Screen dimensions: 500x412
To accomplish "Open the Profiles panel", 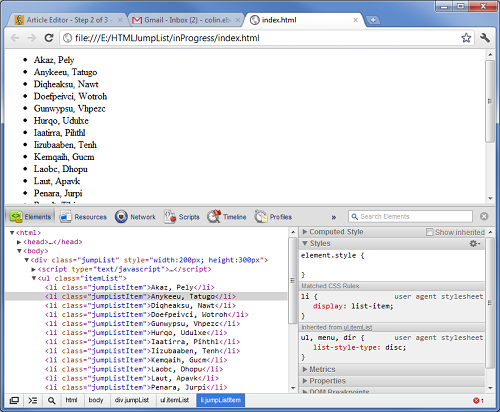I will tap(273, 217).
